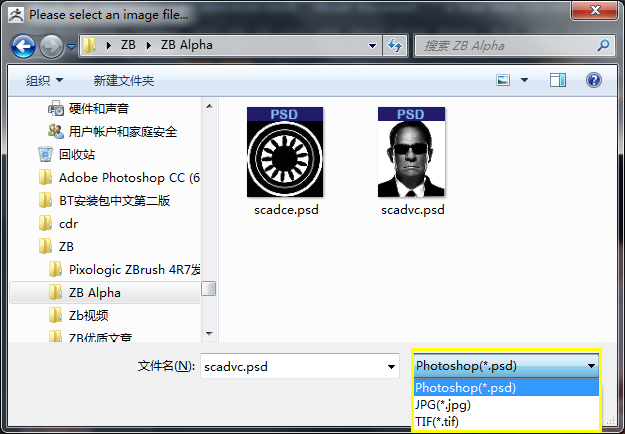Open the 组织 menu
This screenshot has width=625, height=434.
pos(44,81)
